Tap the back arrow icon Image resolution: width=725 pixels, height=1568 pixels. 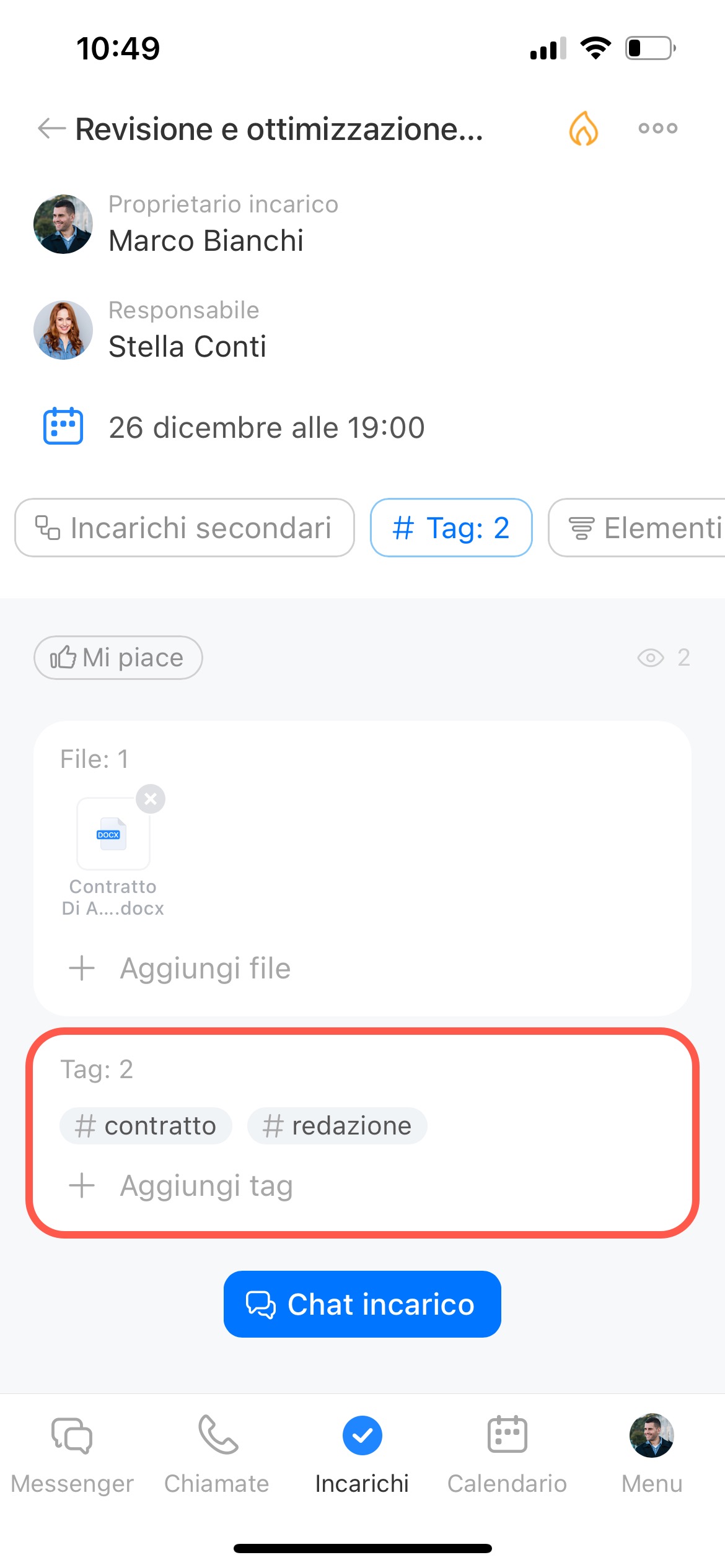click(x=51, y=129)
